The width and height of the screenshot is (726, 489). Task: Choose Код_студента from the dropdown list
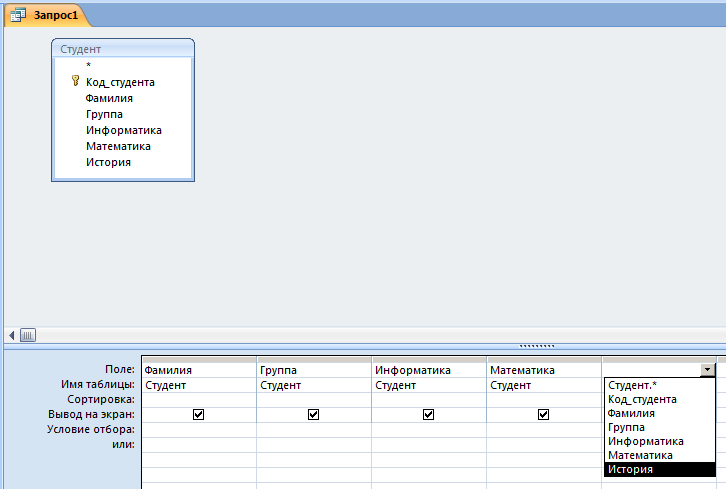point(659,399)
